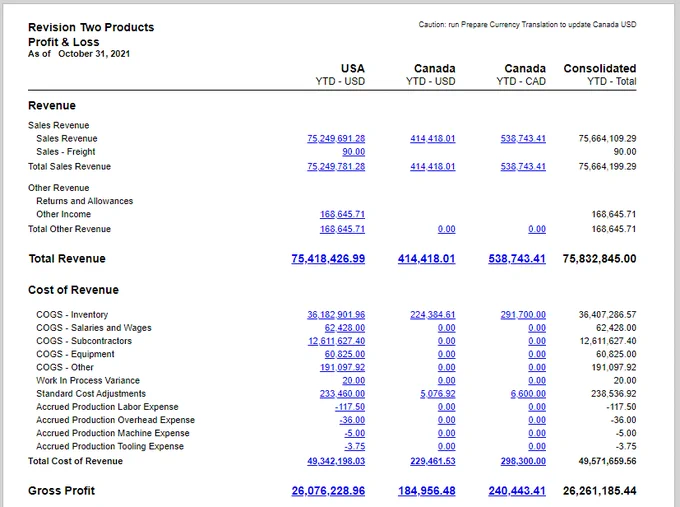Image resolution: width=680 pixels, height=507 pixels.
Task: Click Canada USD Total Other Revenue 0.00
Action: pyautogui.click(x=447, y=229)
